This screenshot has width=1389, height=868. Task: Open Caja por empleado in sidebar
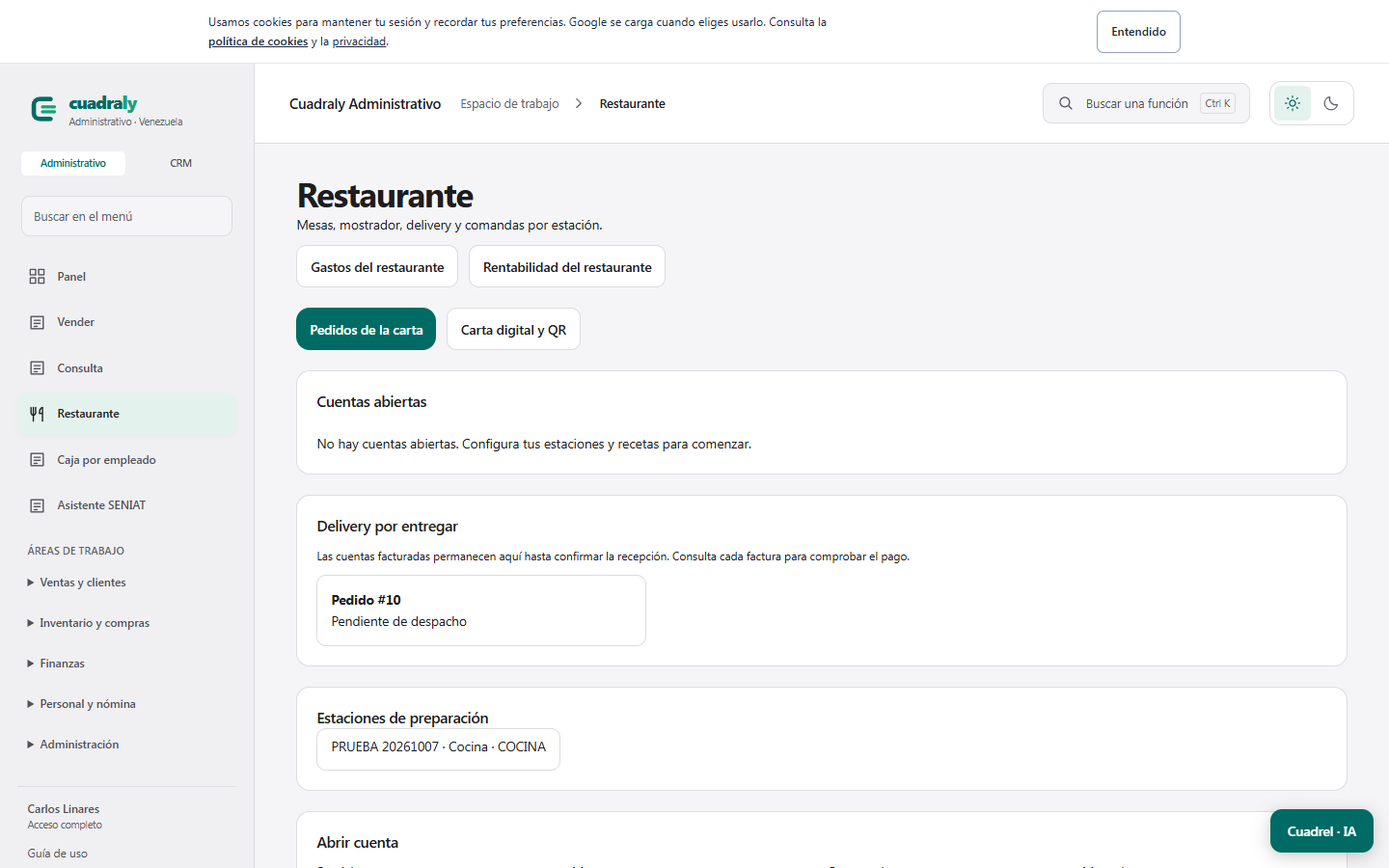[126, 460]
